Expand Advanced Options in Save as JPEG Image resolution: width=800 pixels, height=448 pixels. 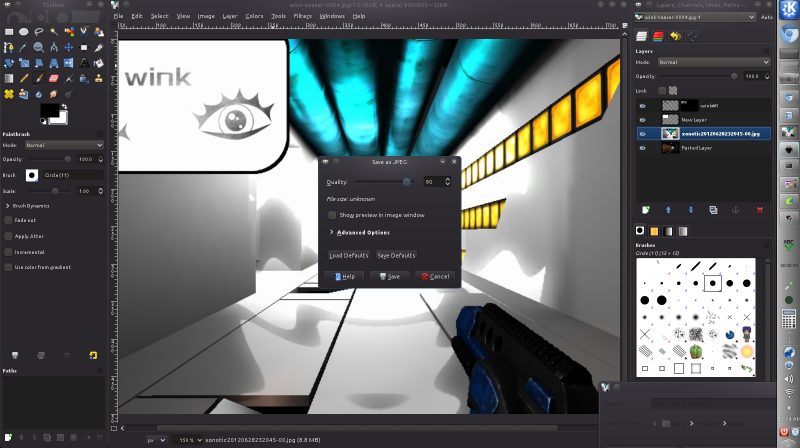(332, 232)
